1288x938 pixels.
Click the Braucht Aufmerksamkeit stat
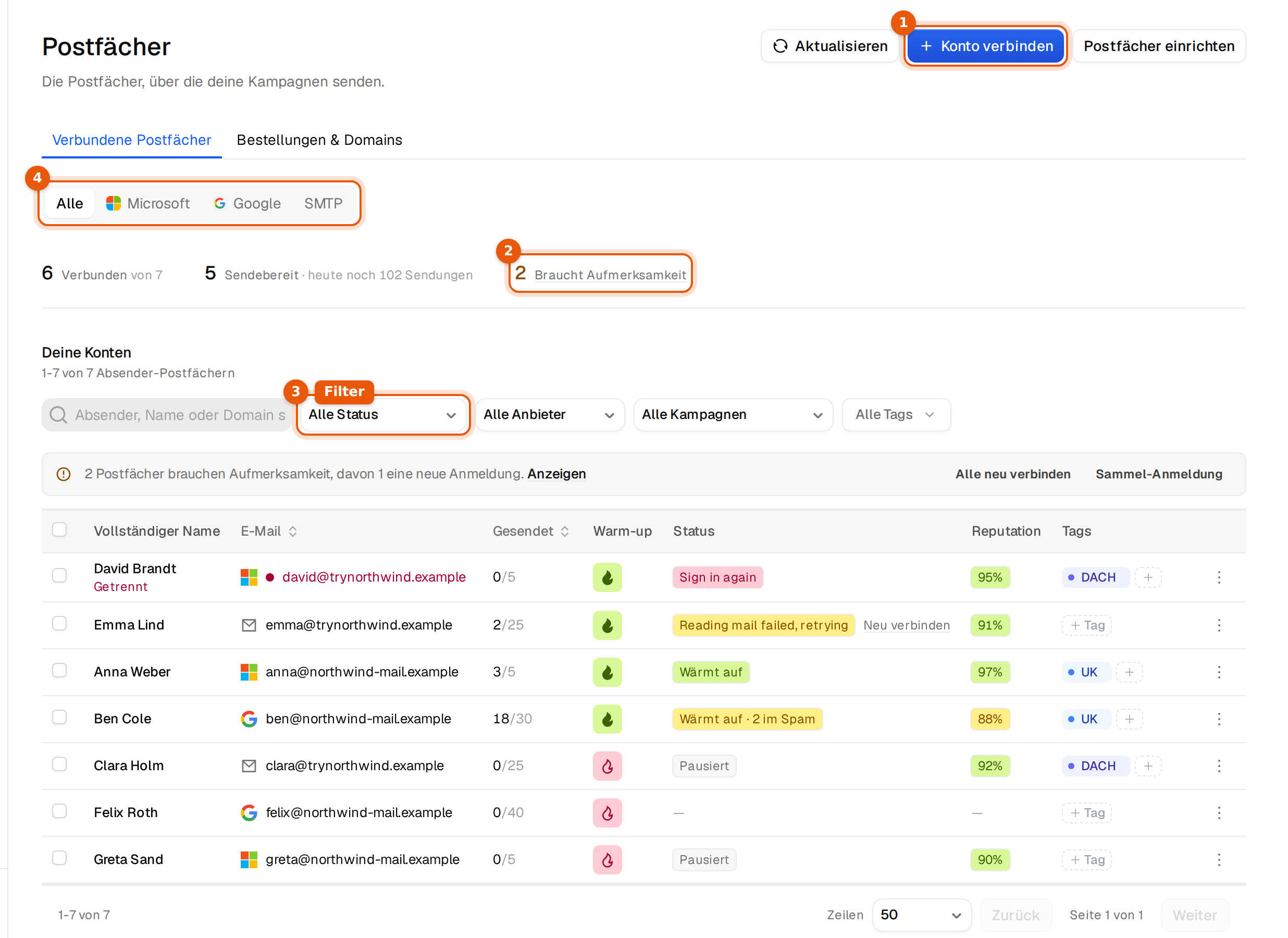point(600,274)
